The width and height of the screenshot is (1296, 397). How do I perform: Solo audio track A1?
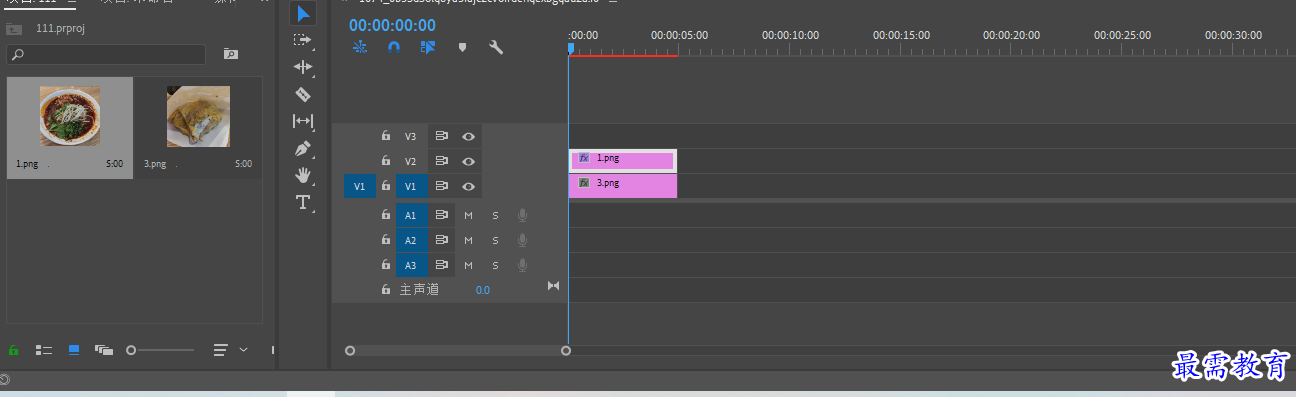pyautogui.click(x=495, y=215)
